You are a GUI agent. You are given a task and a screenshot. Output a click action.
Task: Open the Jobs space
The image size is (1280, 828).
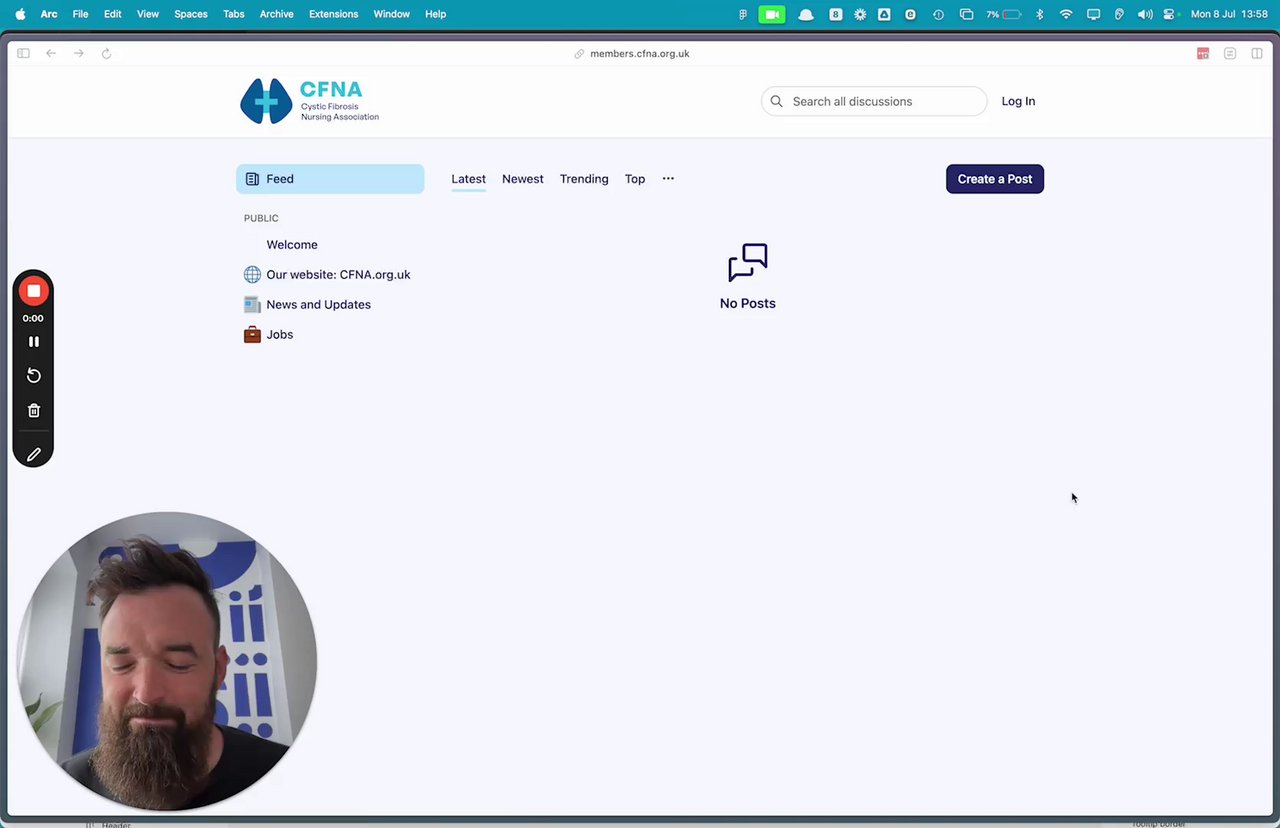[280, 335]
